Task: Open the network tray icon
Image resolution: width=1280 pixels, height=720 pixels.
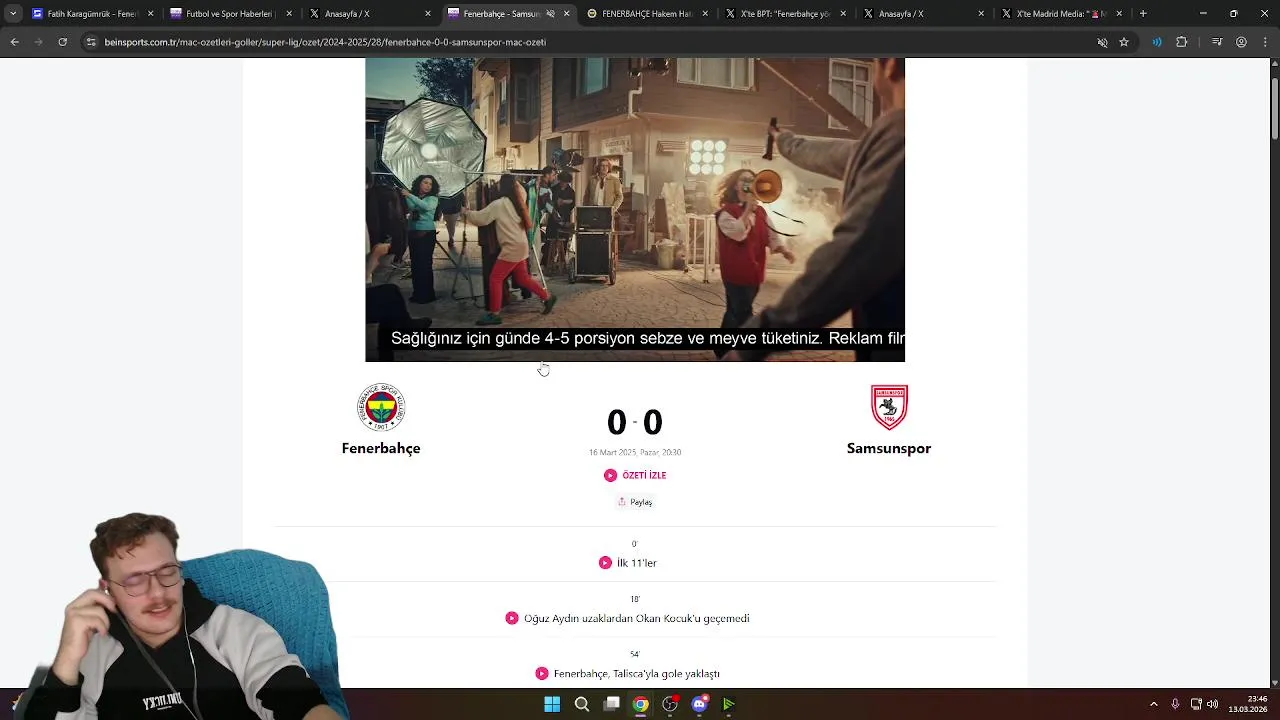Action: click(1196, 704)
